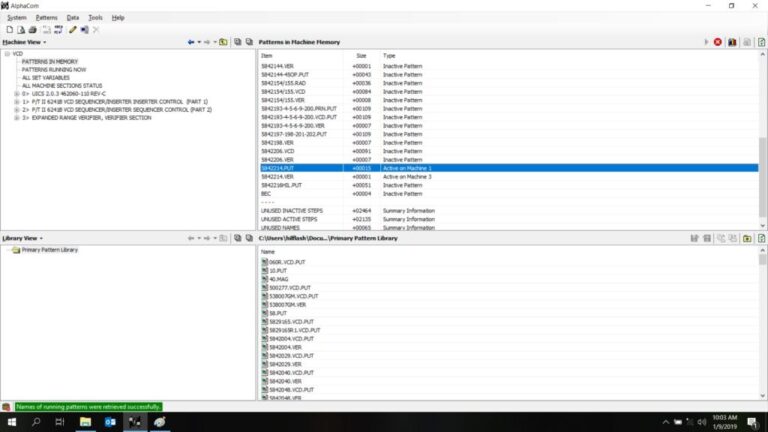Open the Tools menu
This screenshot has height=432, width=768.
click(x=96, y=18)
